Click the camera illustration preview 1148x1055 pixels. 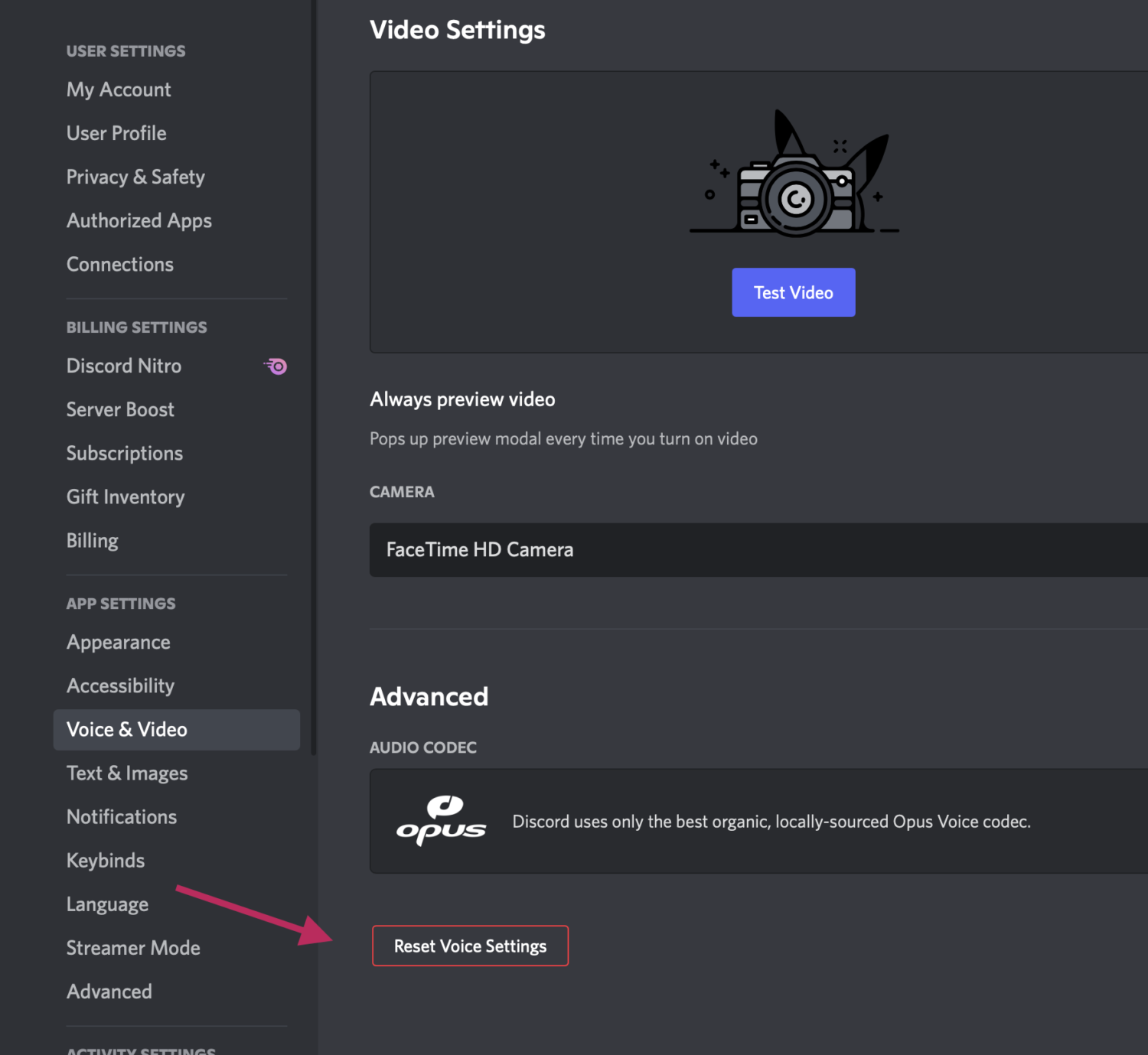click(x=794, y=173)
